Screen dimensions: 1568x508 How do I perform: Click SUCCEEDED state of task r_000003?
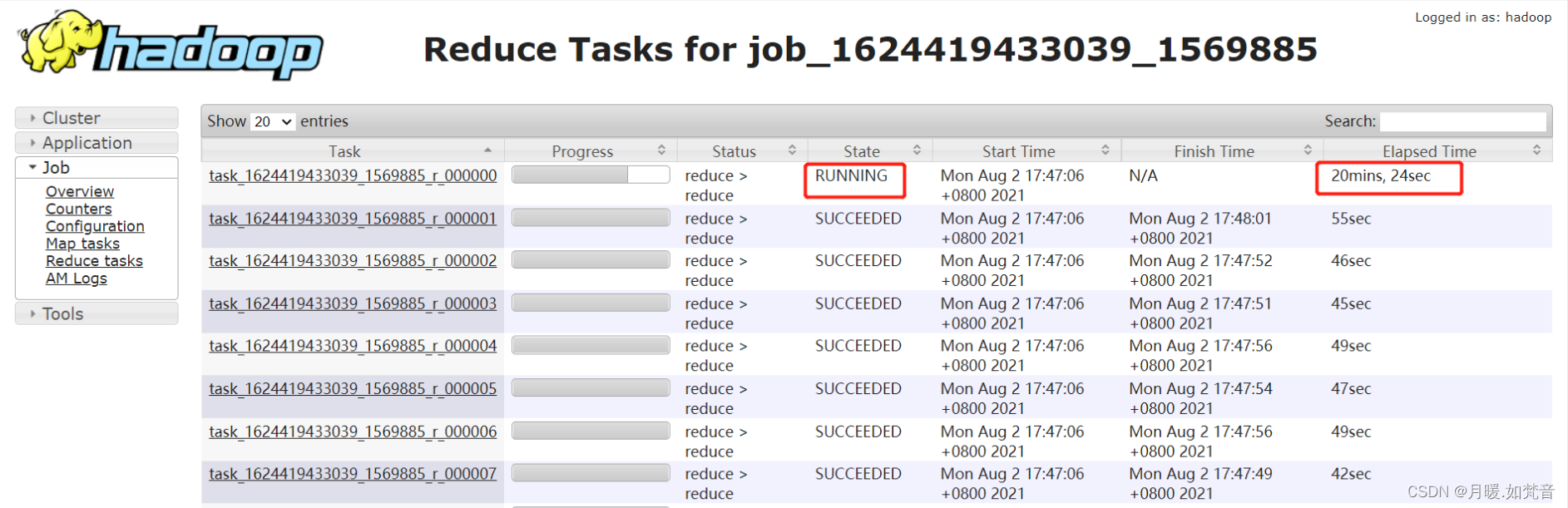[x=858, y=304]
